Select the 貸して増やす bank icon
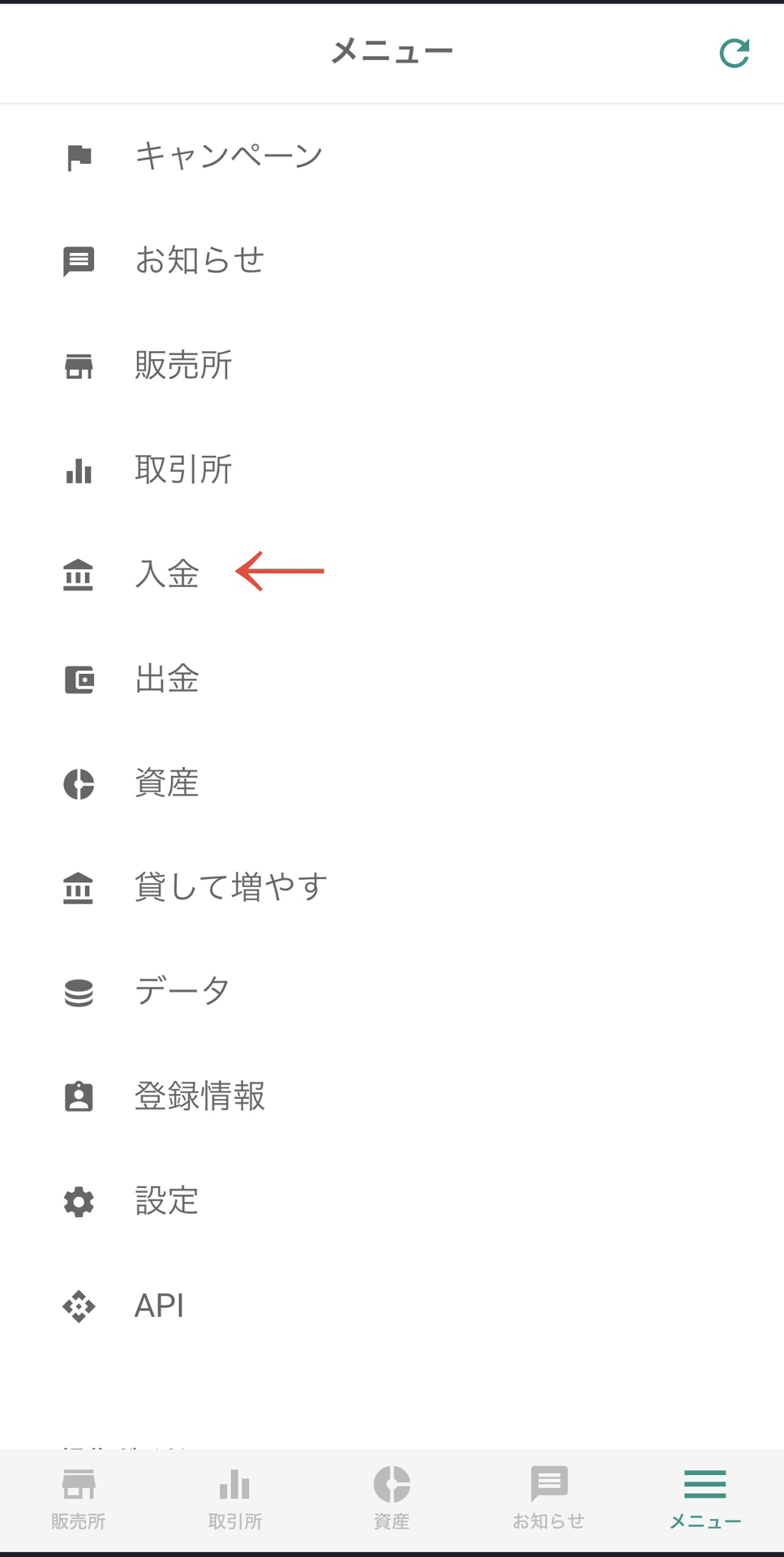Viewport: 784px width, 1557px height. tap(79, 888)
